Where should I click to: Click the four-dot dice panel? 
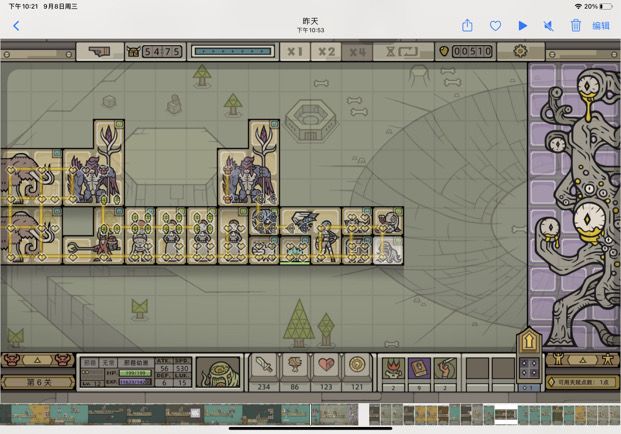[x=529, y=368]
